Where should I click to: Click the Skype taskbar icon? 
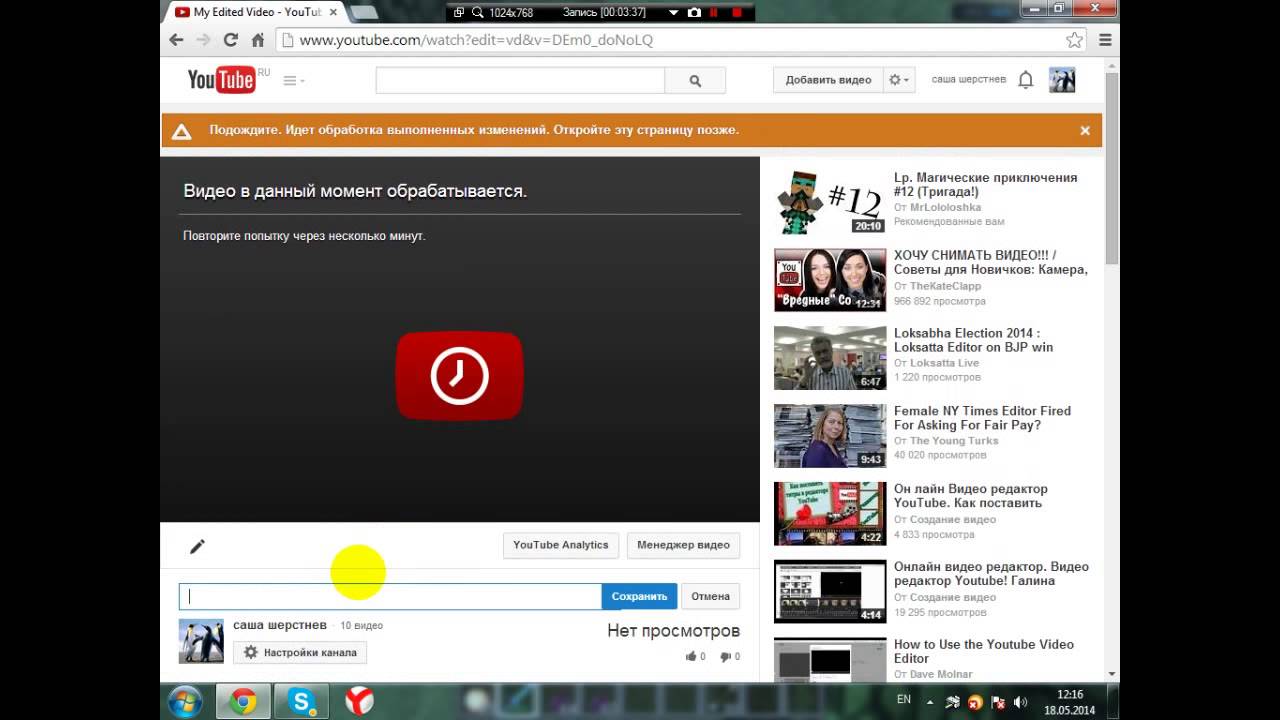pos(301,701)
